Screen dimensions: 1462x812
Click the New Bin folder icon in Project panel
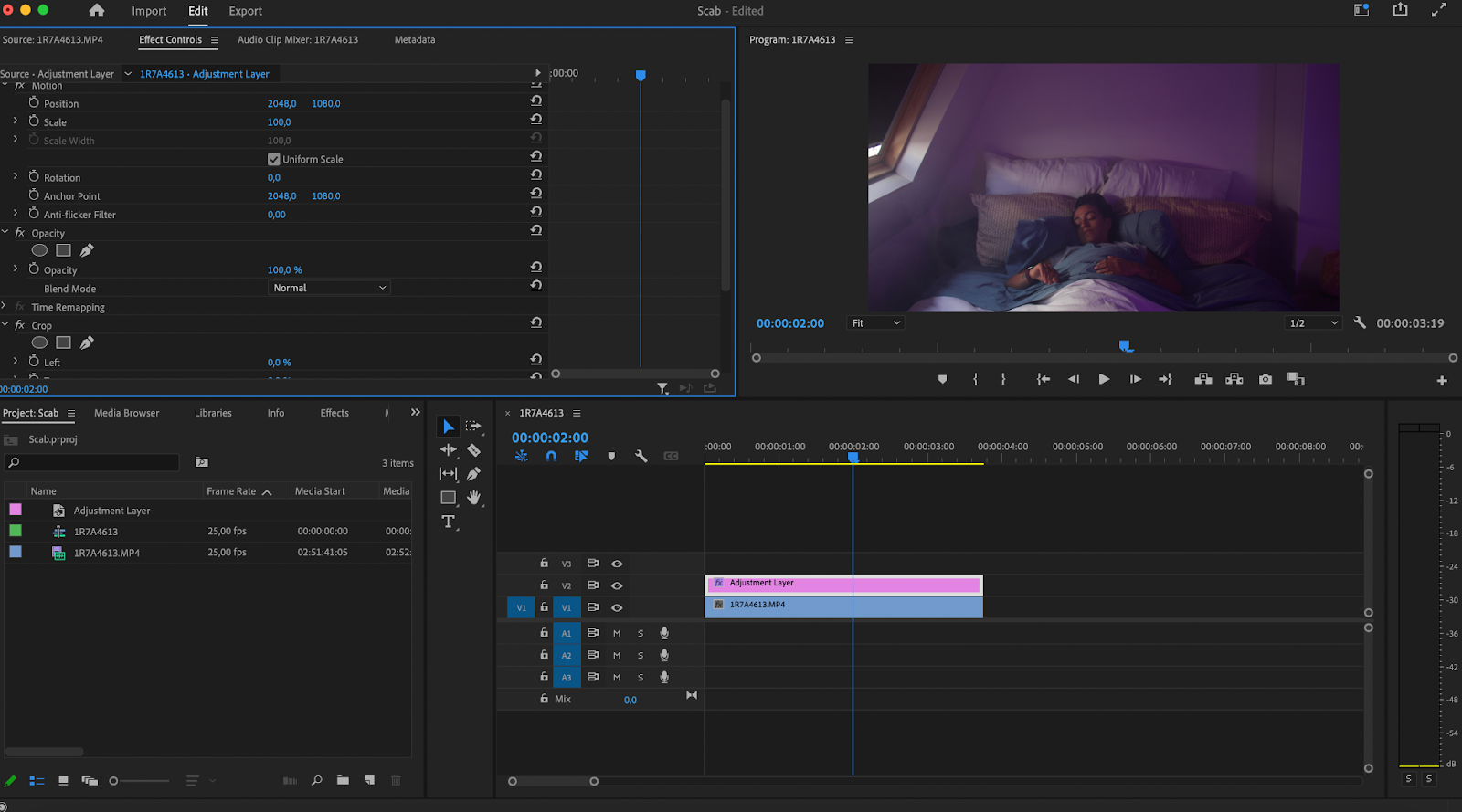[x=343, y=781]
